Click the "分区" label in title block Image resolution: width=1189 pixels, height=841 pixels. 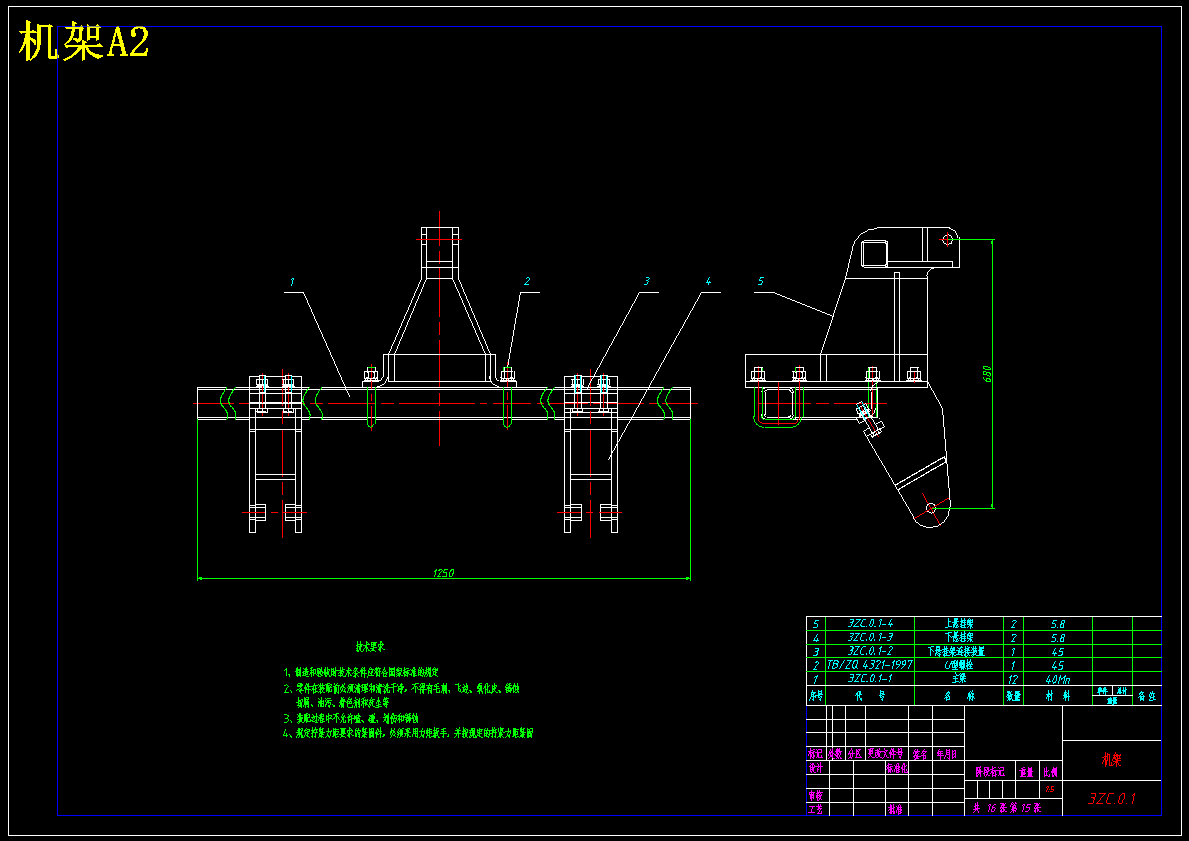(x=855, y=755)
